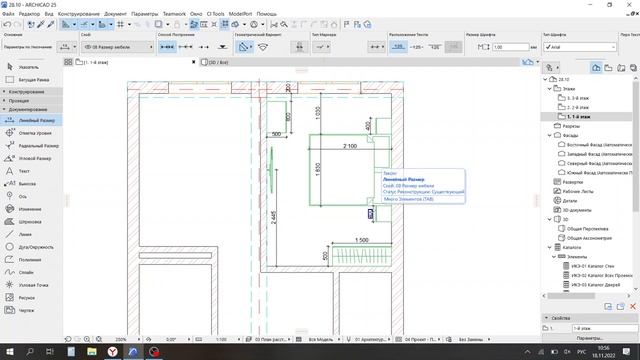
Task: Toggle dimension text with overline position
Action: click(x=435, y=47)
